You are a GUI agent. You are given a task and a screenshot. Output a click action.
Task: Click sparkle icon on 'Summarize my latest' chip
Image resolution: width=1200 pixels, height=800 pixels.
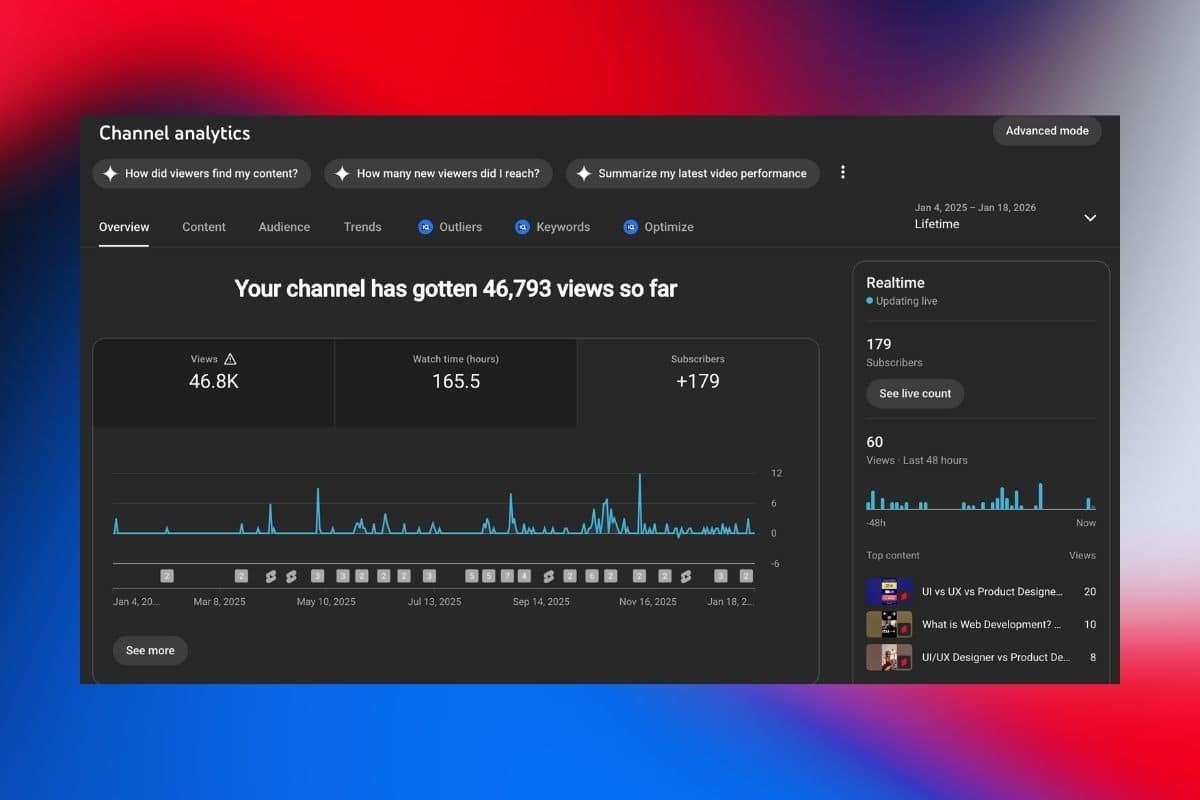(x=583, y=173)
